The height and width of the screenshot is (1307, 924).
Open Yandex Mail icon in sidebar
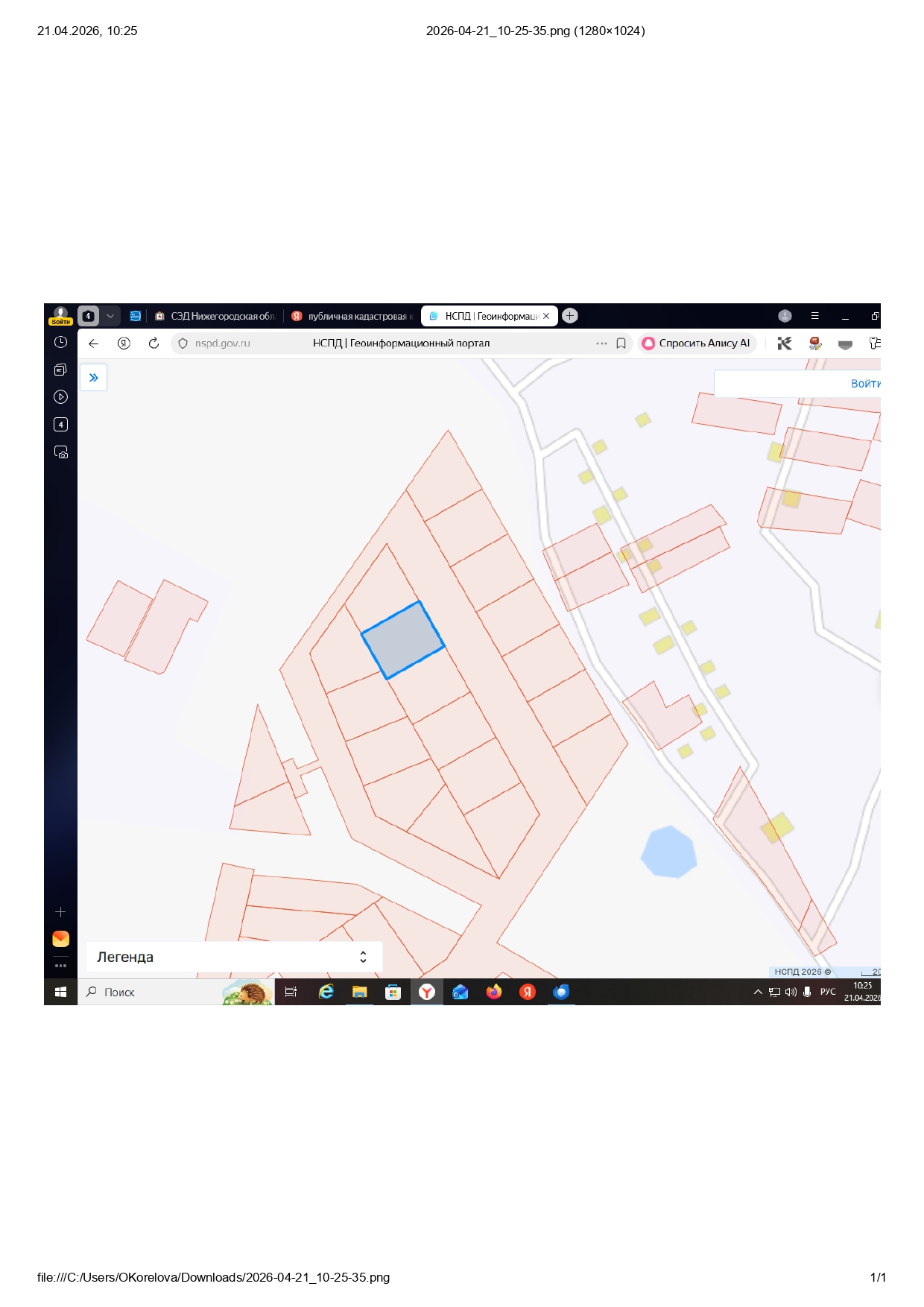tap(61, 939)
